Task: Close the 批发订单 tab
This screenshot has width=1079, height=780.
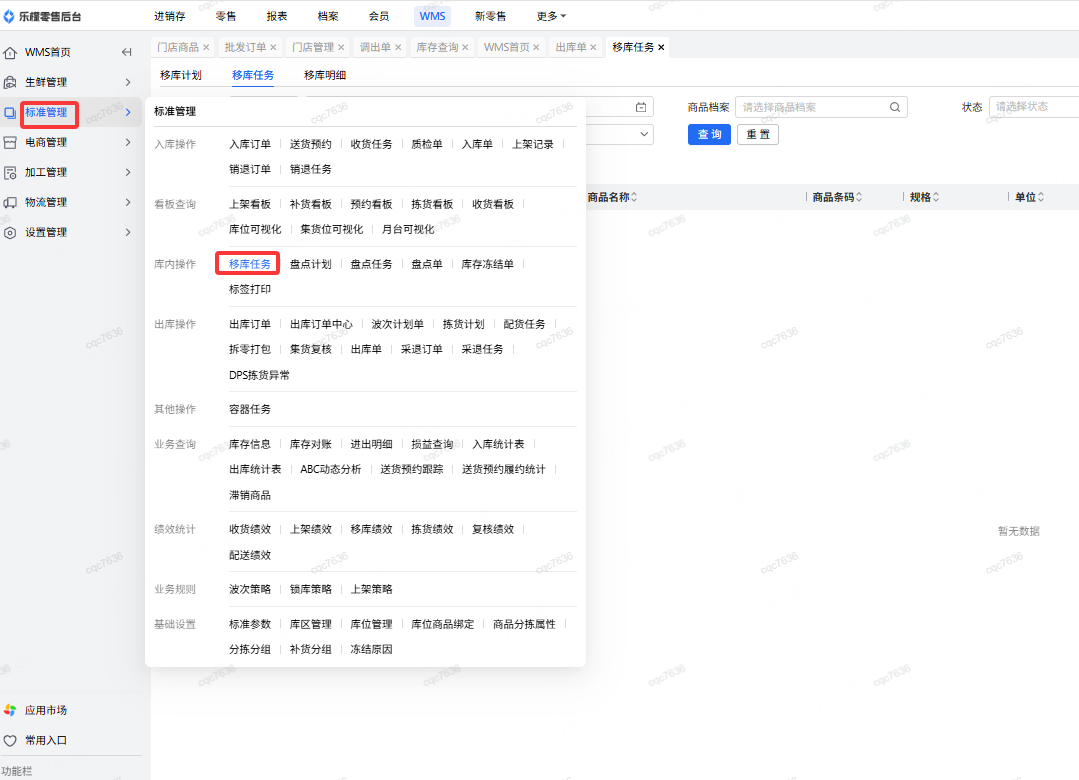Action: (x=273, y=48)
